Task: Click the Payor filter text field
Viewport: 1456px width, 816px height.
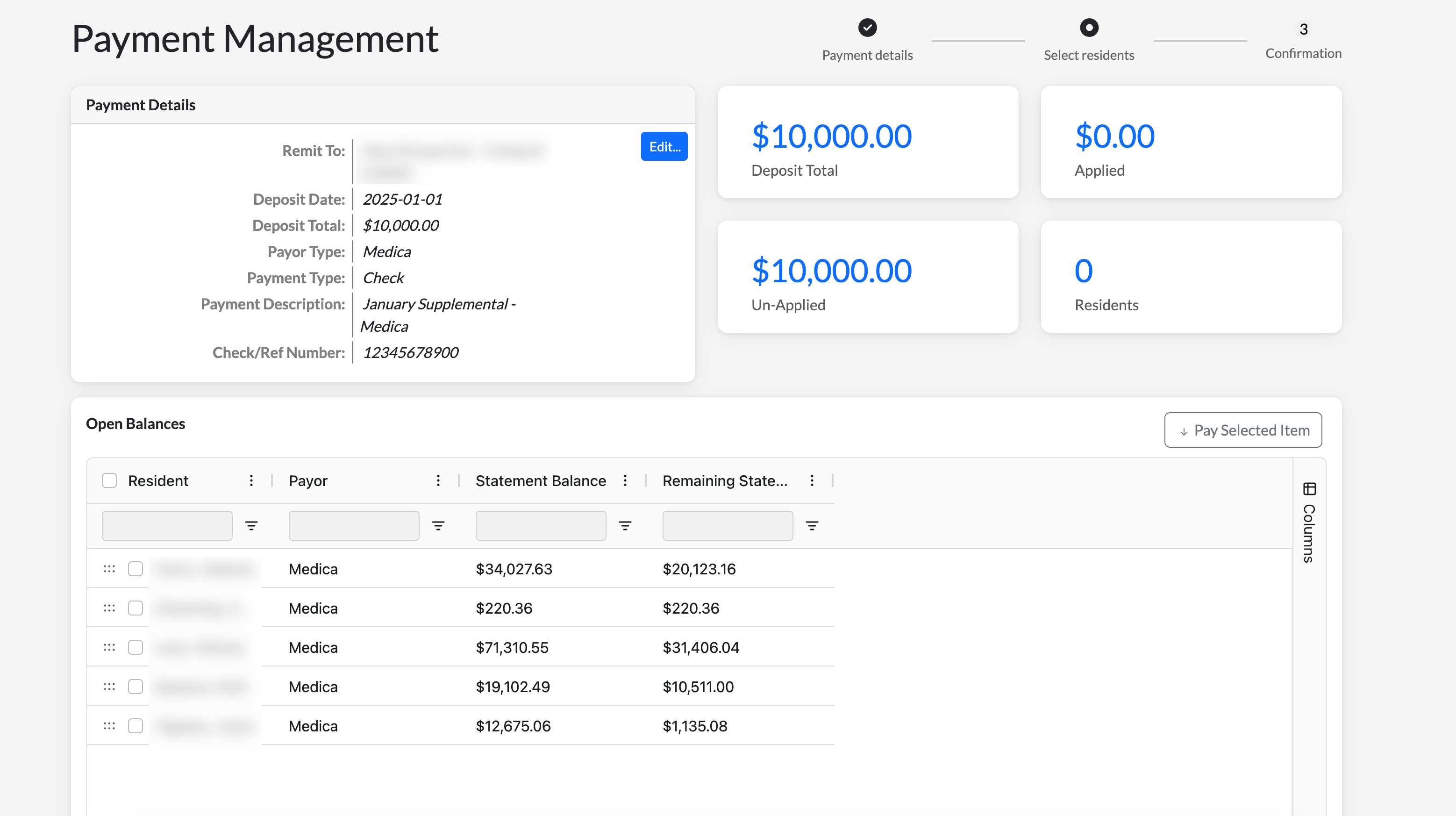Action: click(354, 526)
